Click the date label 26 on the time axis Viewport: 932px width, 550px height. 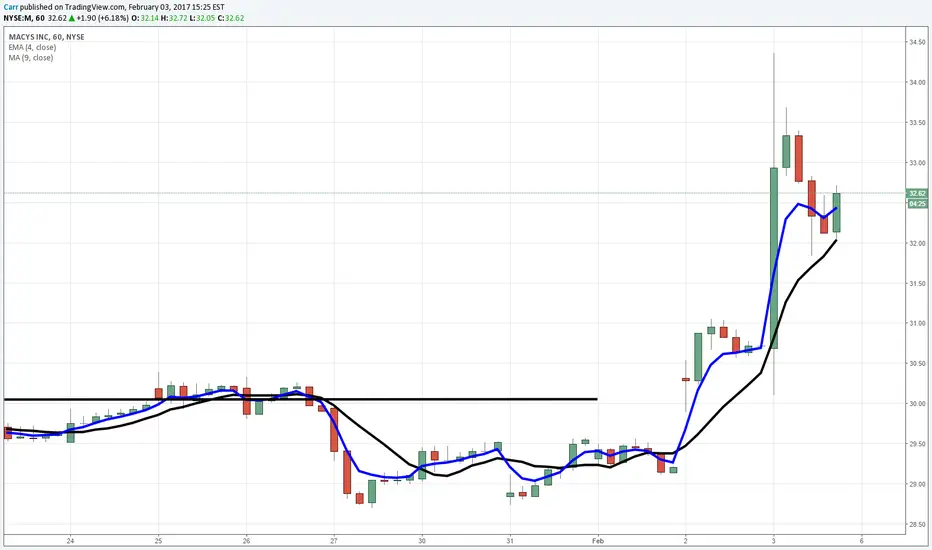[246, 540]
